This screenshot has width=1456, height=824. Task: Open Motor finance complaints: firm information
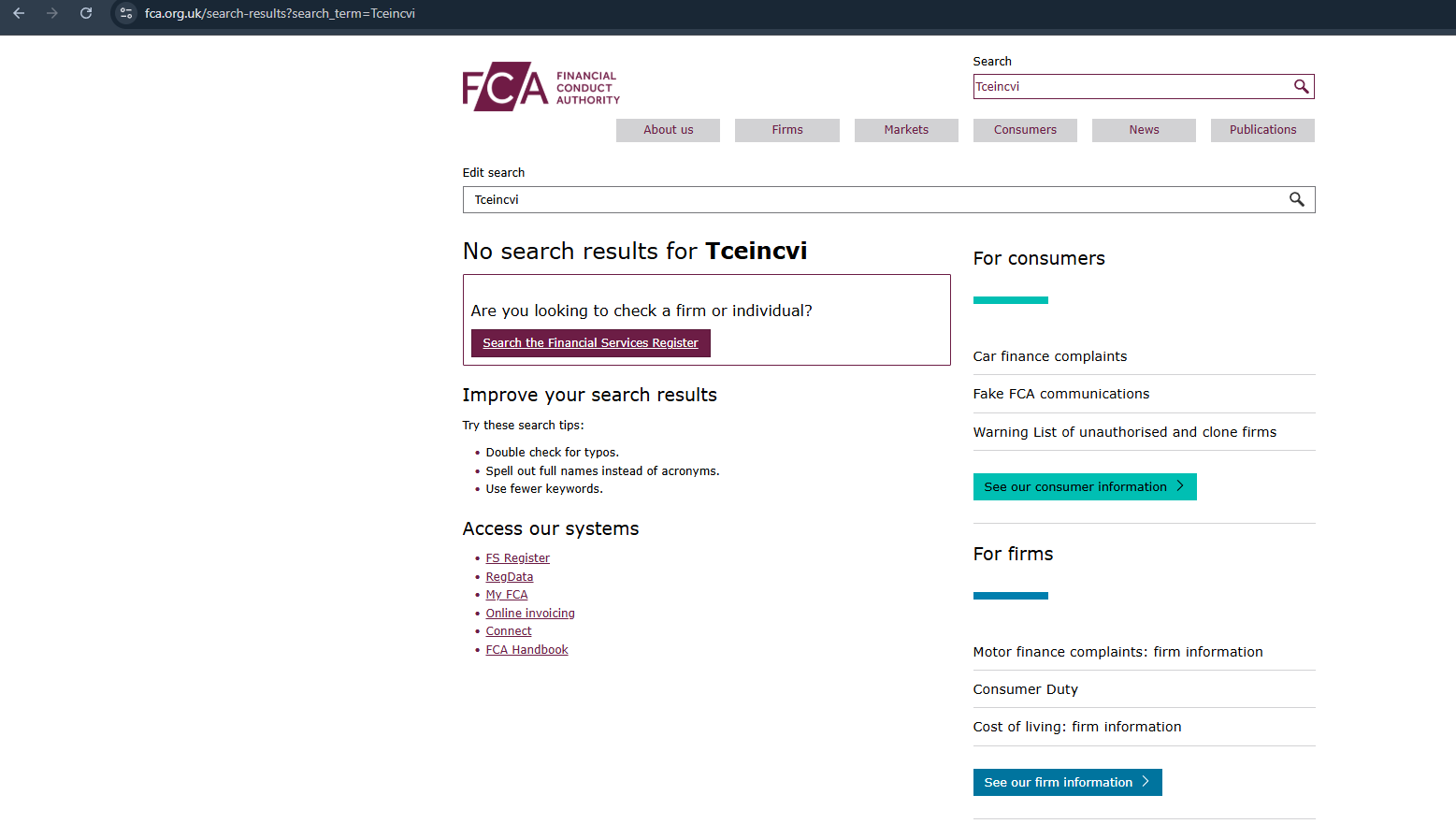point(1118,652)
